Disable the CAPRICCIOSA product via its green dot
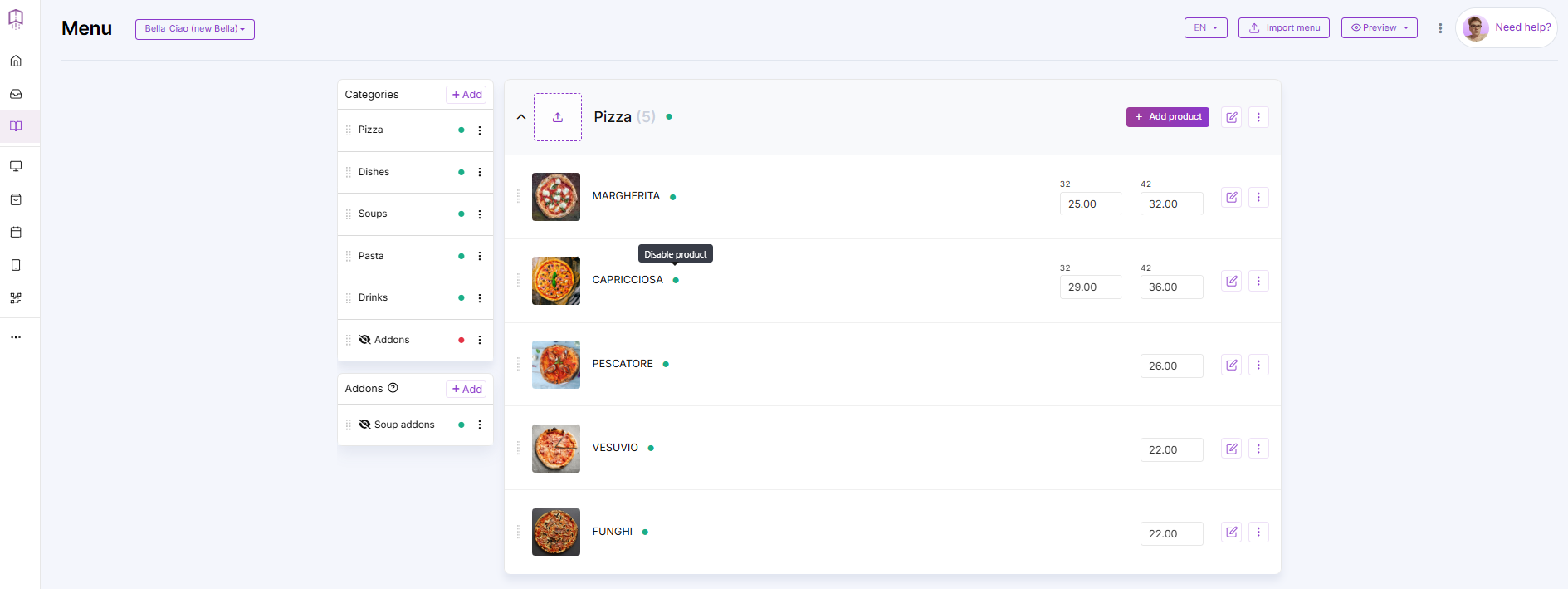This screenshot has width=1568, height=589. pyautogui.click(x=676, y=280)
